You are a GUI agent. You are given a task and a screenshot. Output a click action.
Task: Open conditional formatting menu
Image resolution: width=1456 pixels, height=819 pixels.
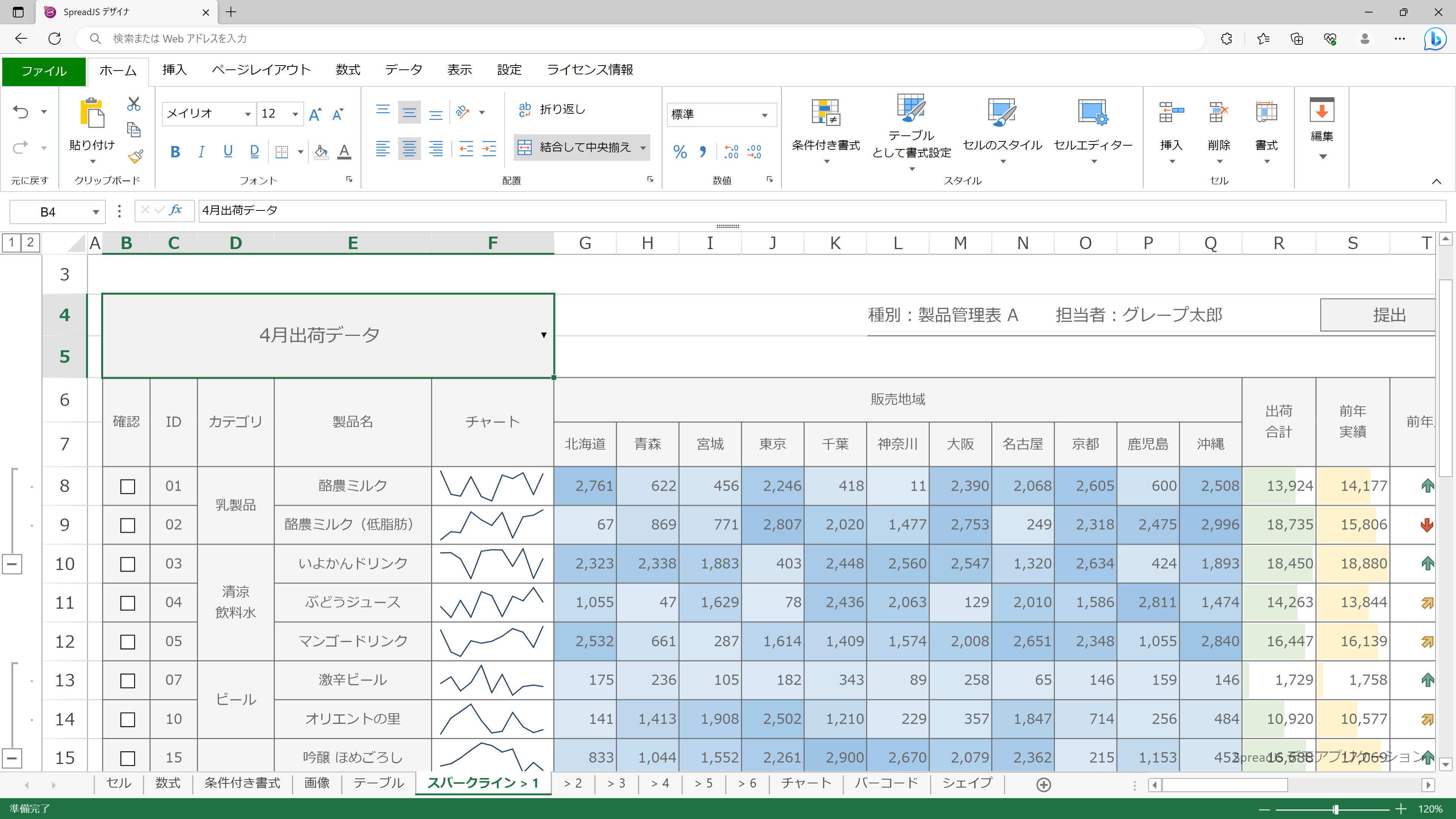pos(826,131)
